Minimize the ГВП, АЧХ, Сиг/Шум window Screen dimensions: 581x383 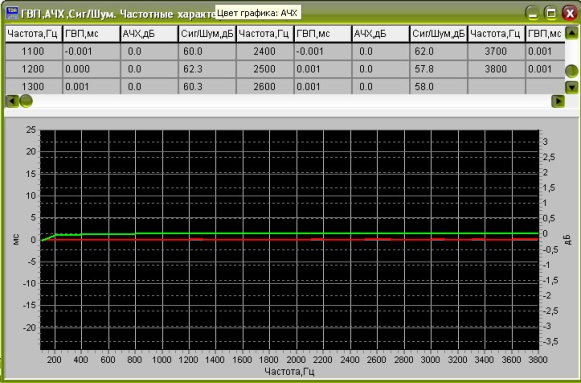[532, 14]
